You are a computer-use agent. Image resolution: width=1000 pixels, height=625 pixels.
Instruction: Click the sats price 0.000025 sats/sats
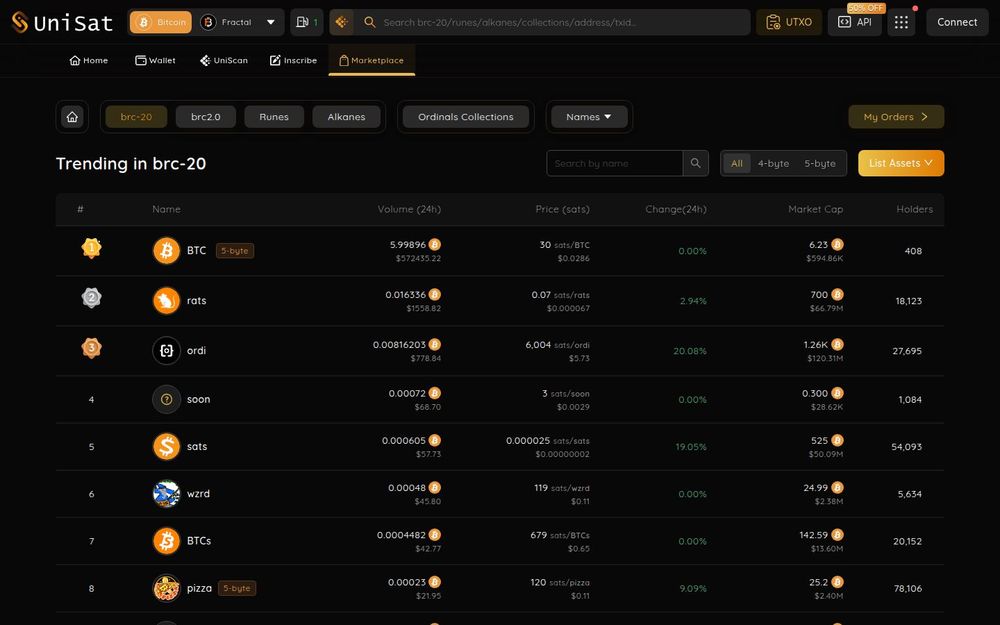point(548,441)
